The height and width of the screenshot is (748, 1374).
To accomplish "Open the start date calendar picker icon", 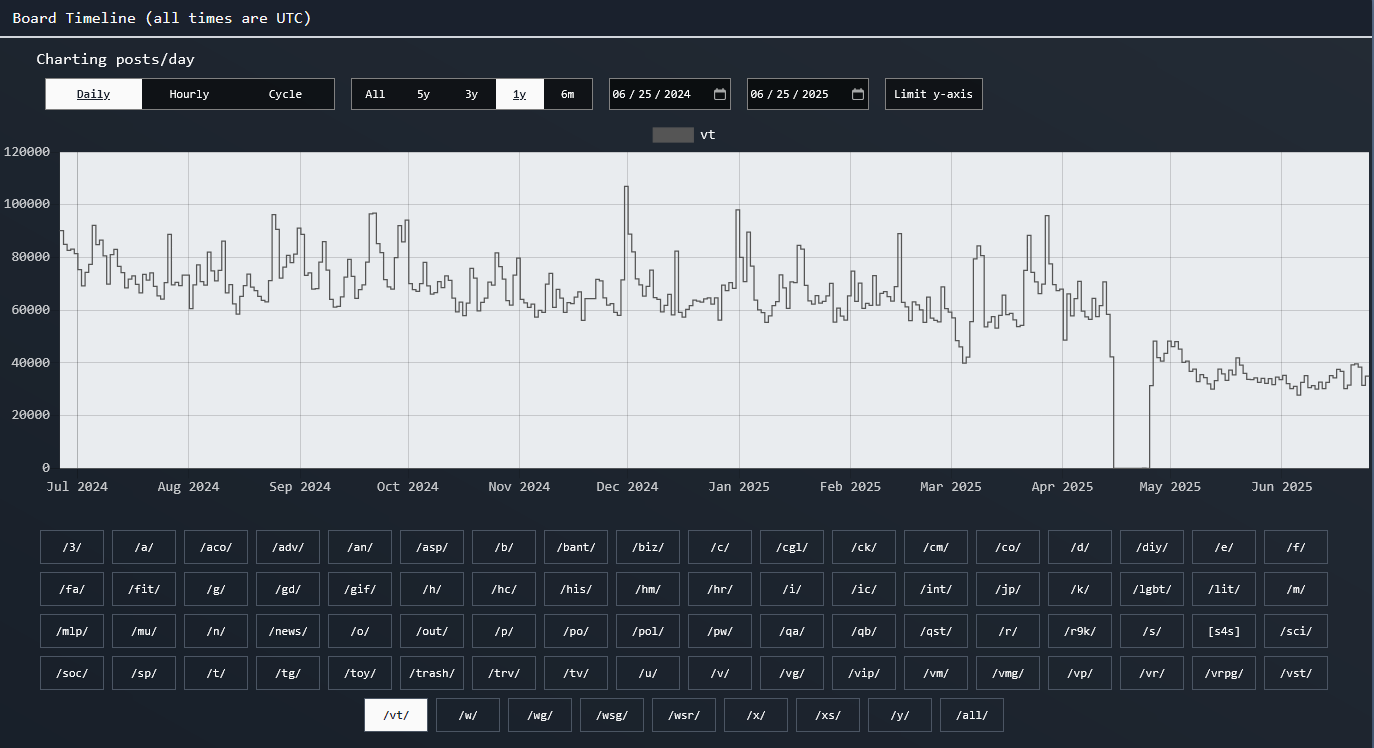I will pyautogui.click(x=720, y=94).
